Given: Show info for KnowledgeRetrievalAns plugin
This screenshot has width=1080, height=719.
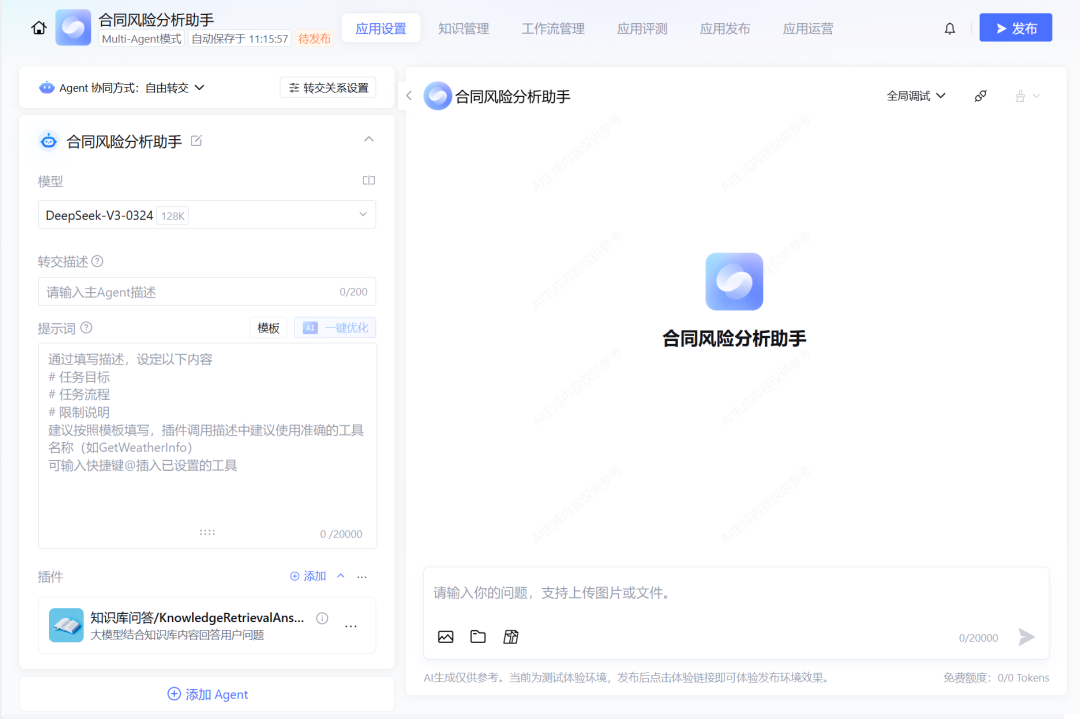Looking at the screenshot, I should (322, 618).
